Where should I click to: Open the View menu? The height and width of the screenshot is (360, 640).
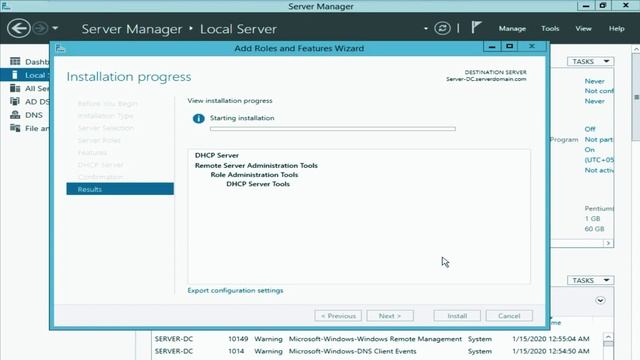pos(583,29)
